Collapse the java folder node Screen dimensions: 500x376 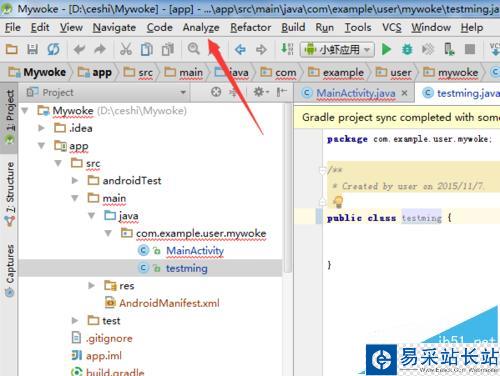point(91,216)
